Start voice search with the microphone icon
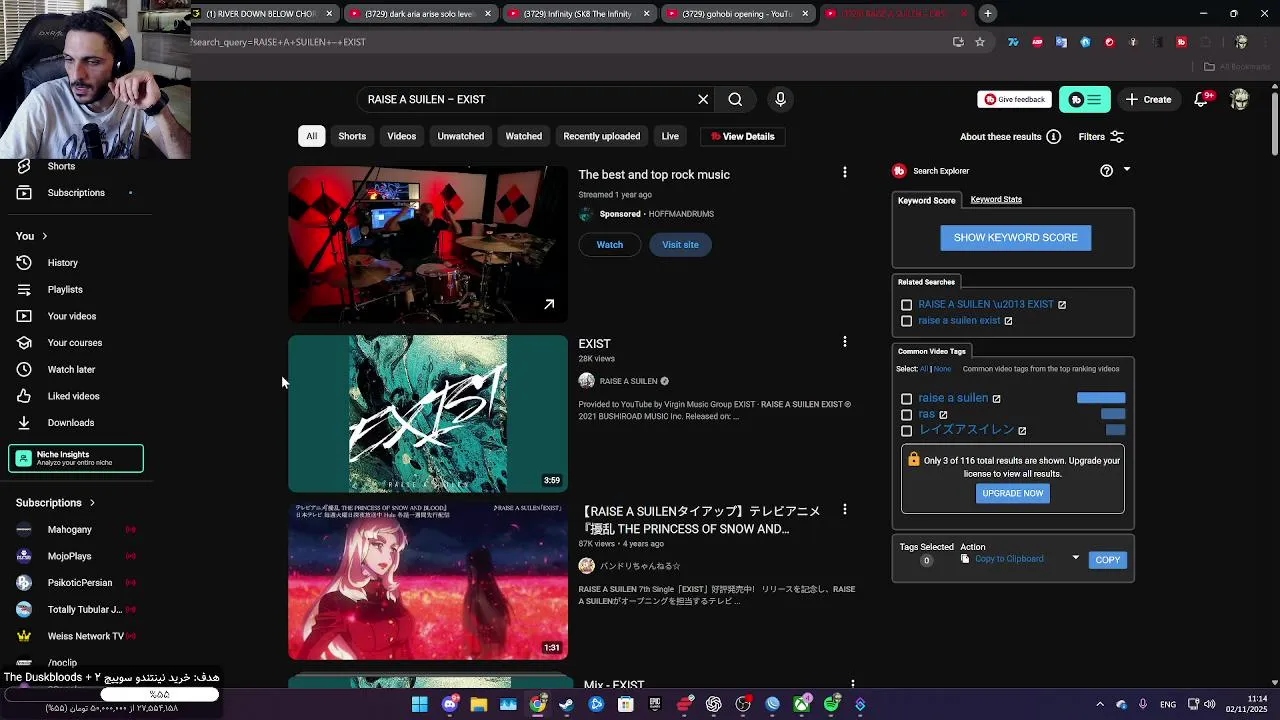 click(781, 99)
